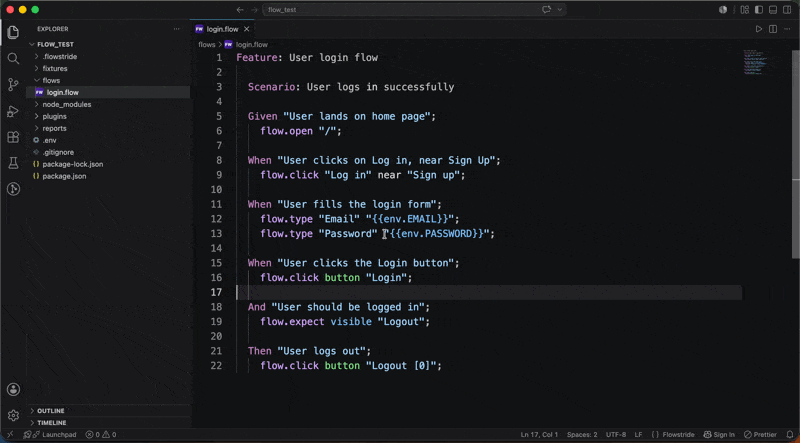Go back with the navigation arrow
The height and width of the screenshot is (443, 800).
click(239, 10)
